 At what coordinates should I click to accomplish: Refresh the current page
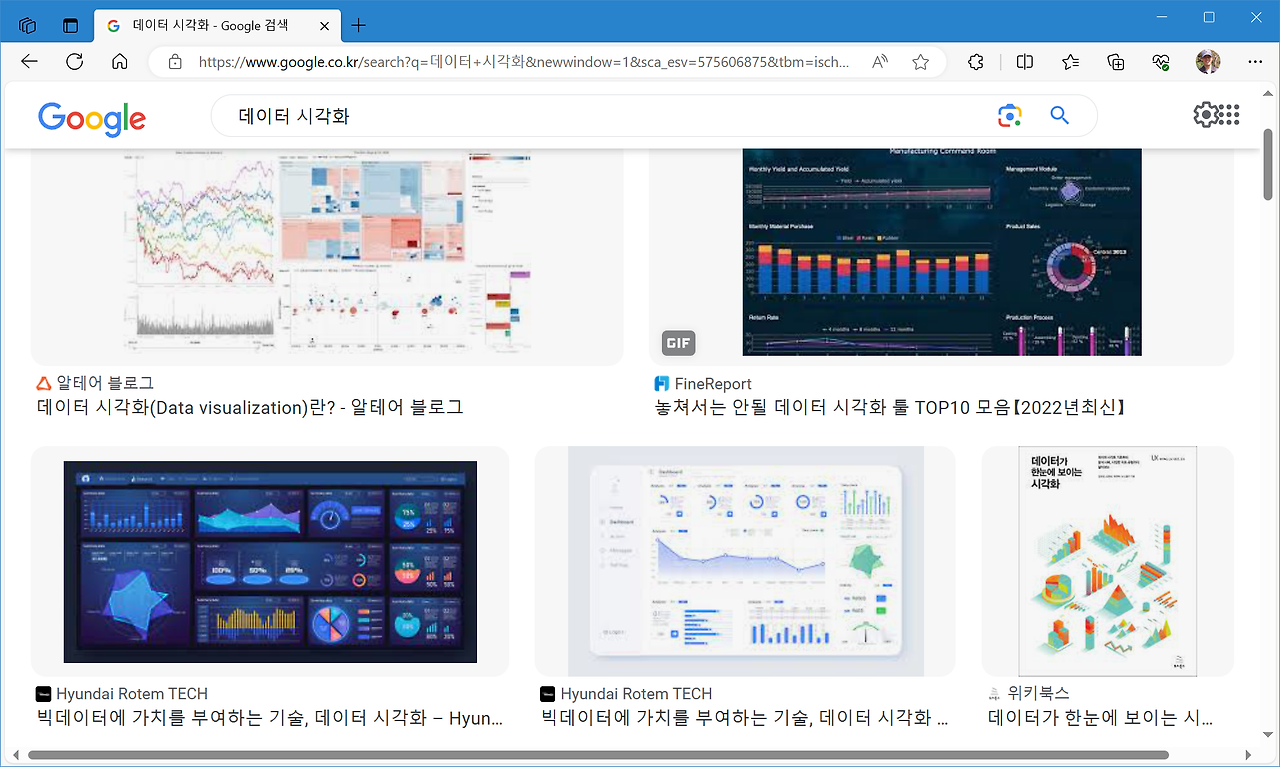pos(74,62)
